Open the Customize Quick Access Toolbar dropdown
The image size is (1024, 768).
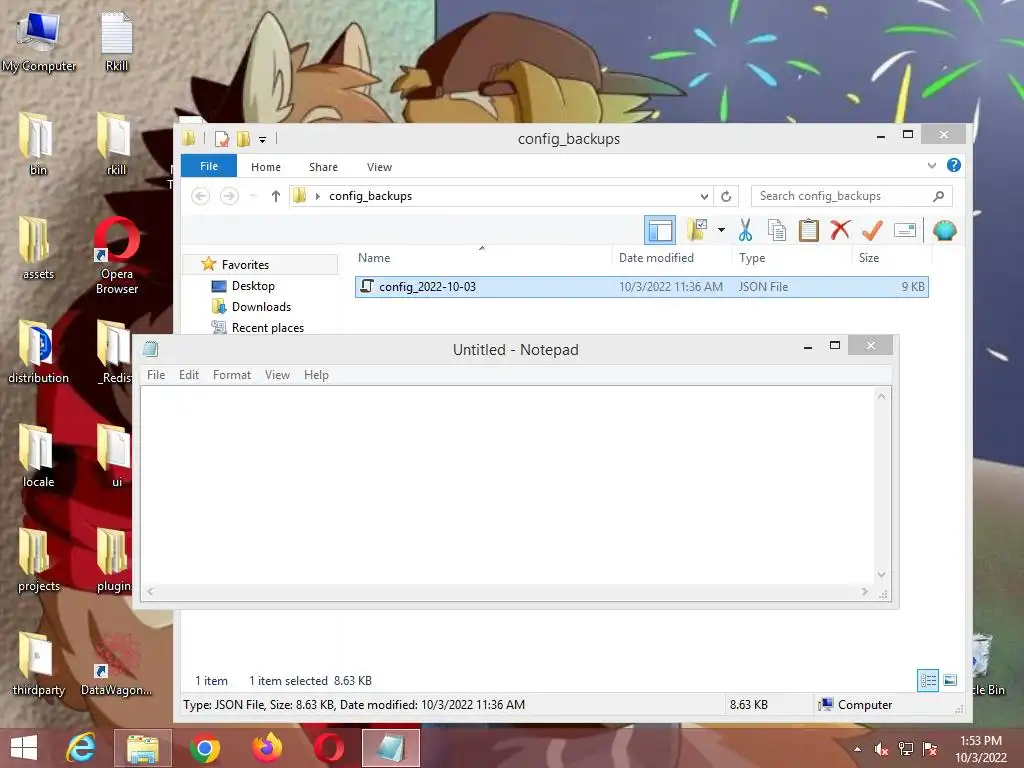tap(262, 139)
